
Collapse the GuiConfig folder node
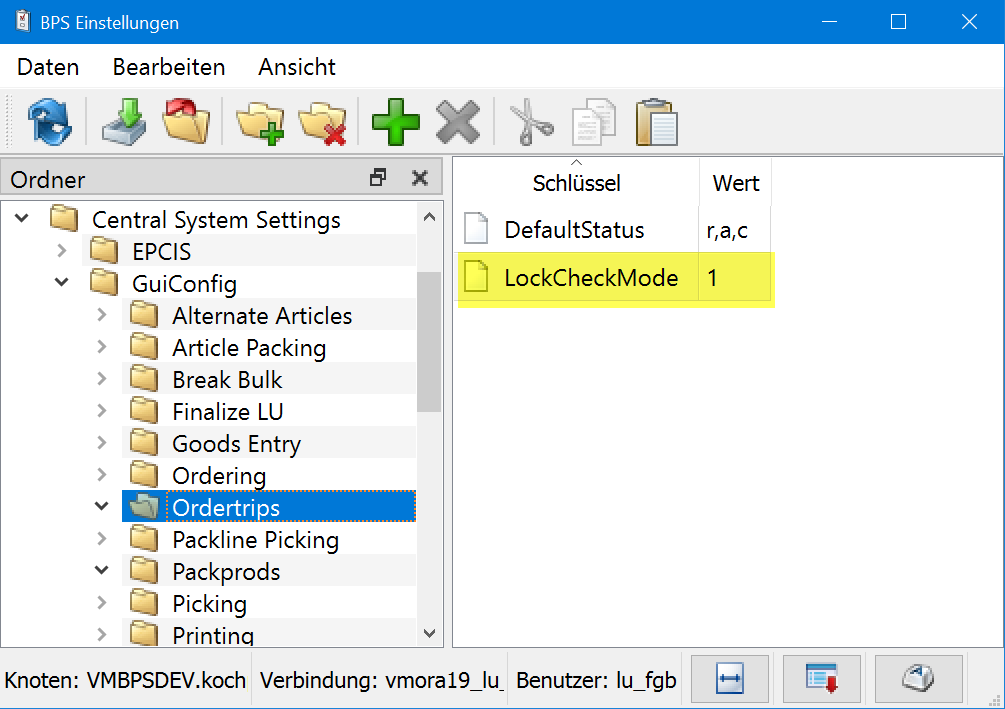(x=62, y=283)
